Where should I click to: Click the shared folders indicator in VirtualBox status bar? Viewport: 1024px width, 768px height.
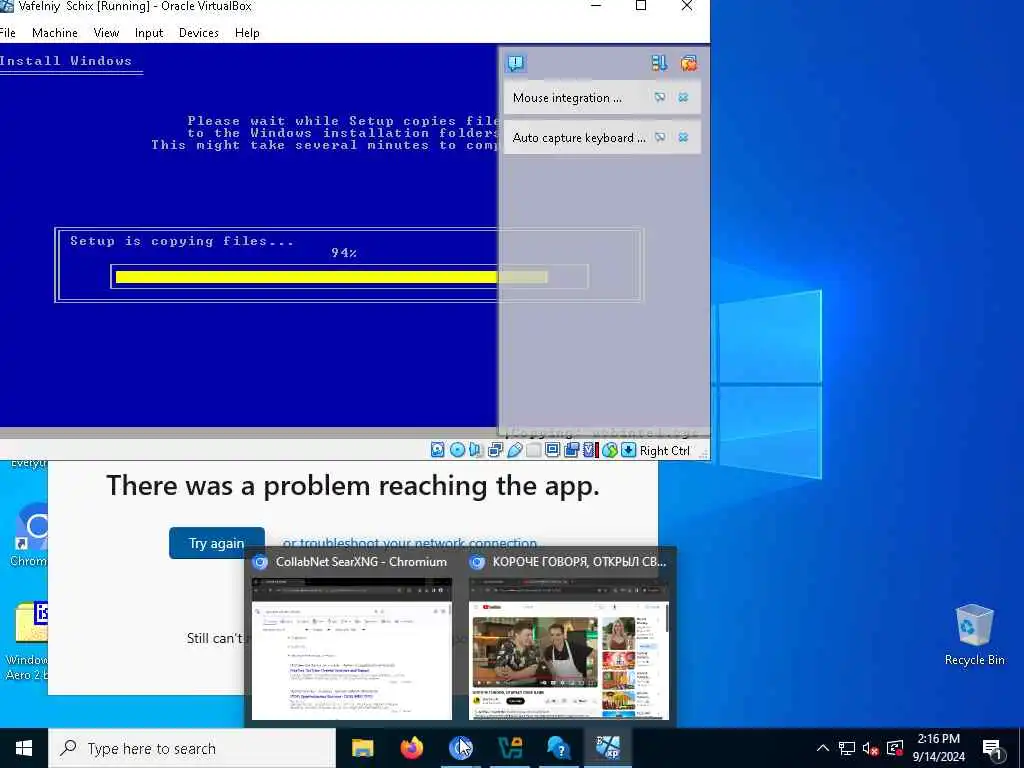[534, 449]
